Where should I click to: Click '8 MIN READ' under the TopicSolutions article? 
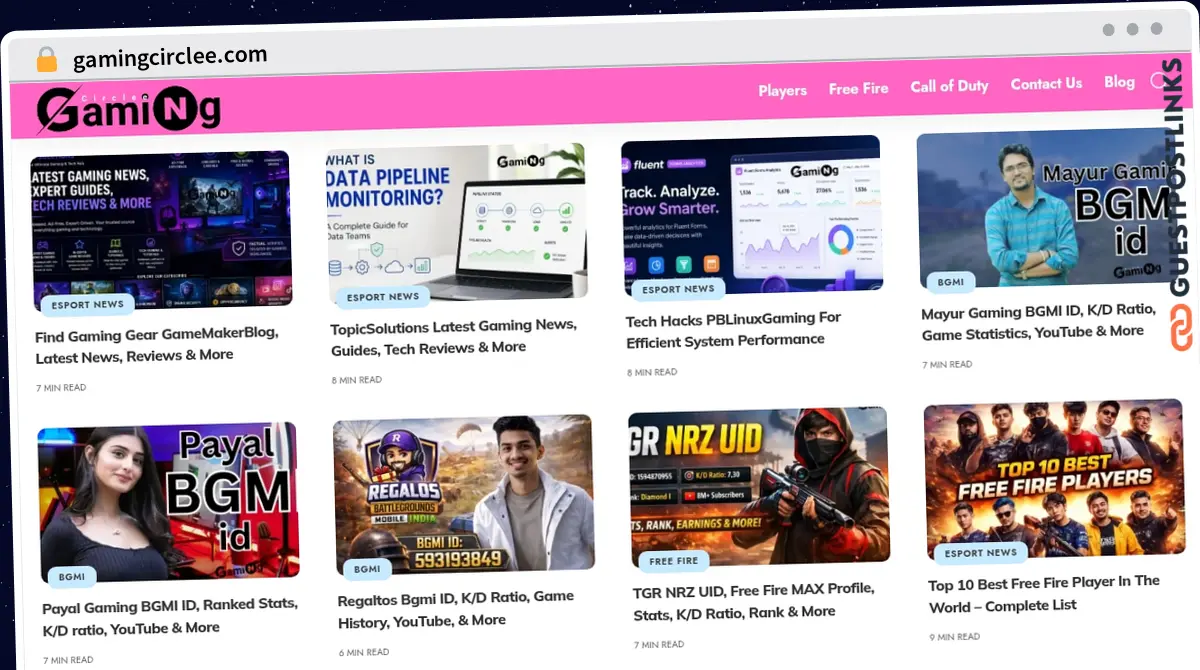357,380
